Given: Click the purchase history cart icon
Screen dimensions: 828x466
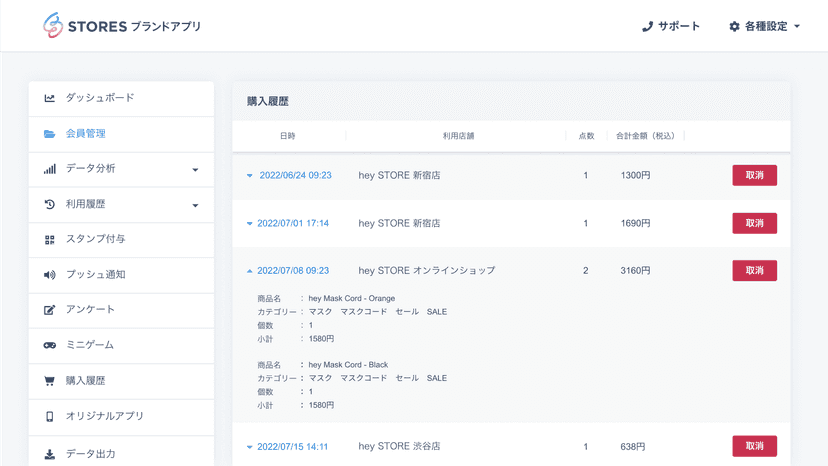Looking at the screenshot, I should pyautogui.click(x=50, y=381).
